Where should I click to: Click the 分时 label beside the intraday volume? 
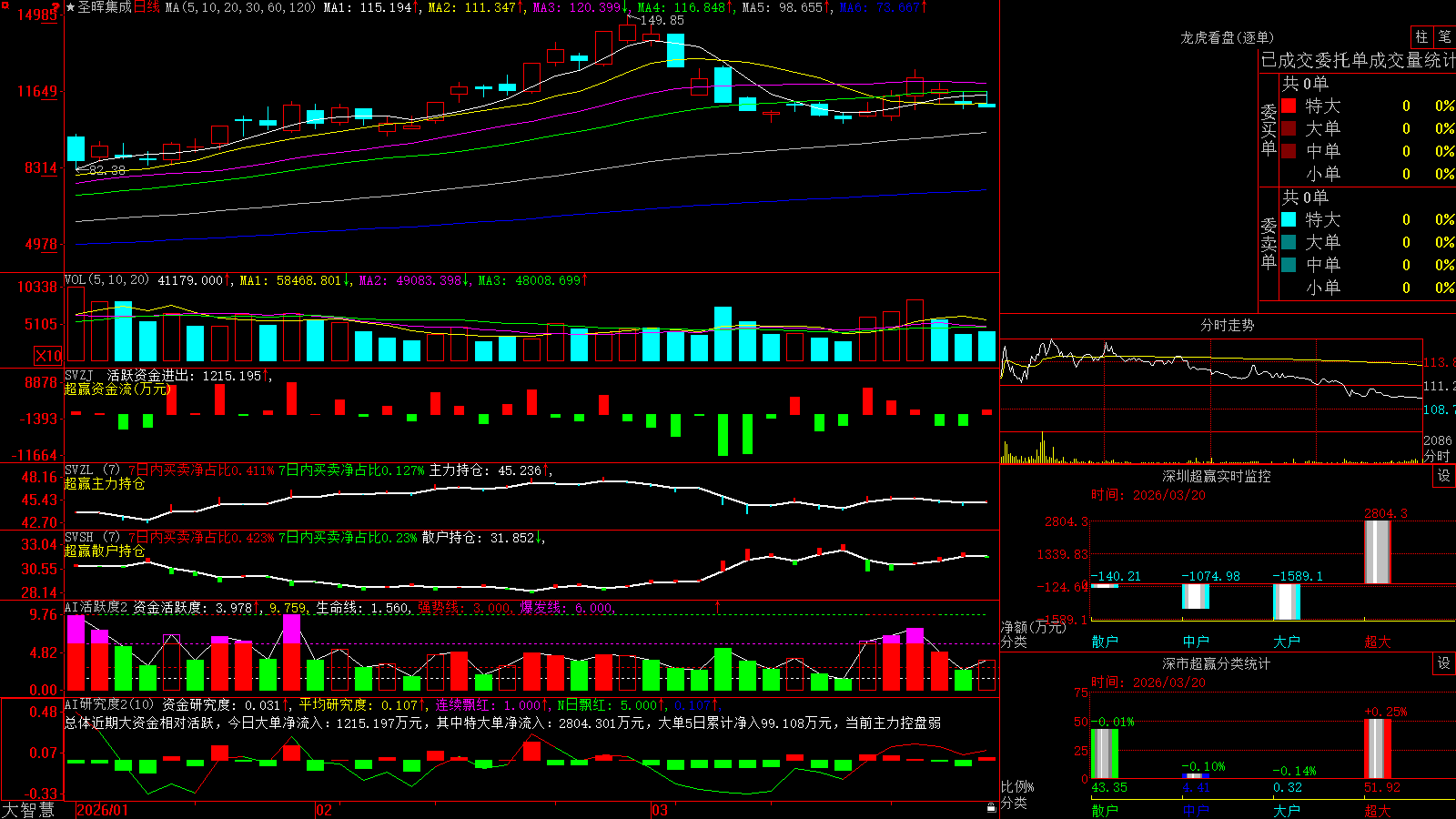[x=1437, y=455]
